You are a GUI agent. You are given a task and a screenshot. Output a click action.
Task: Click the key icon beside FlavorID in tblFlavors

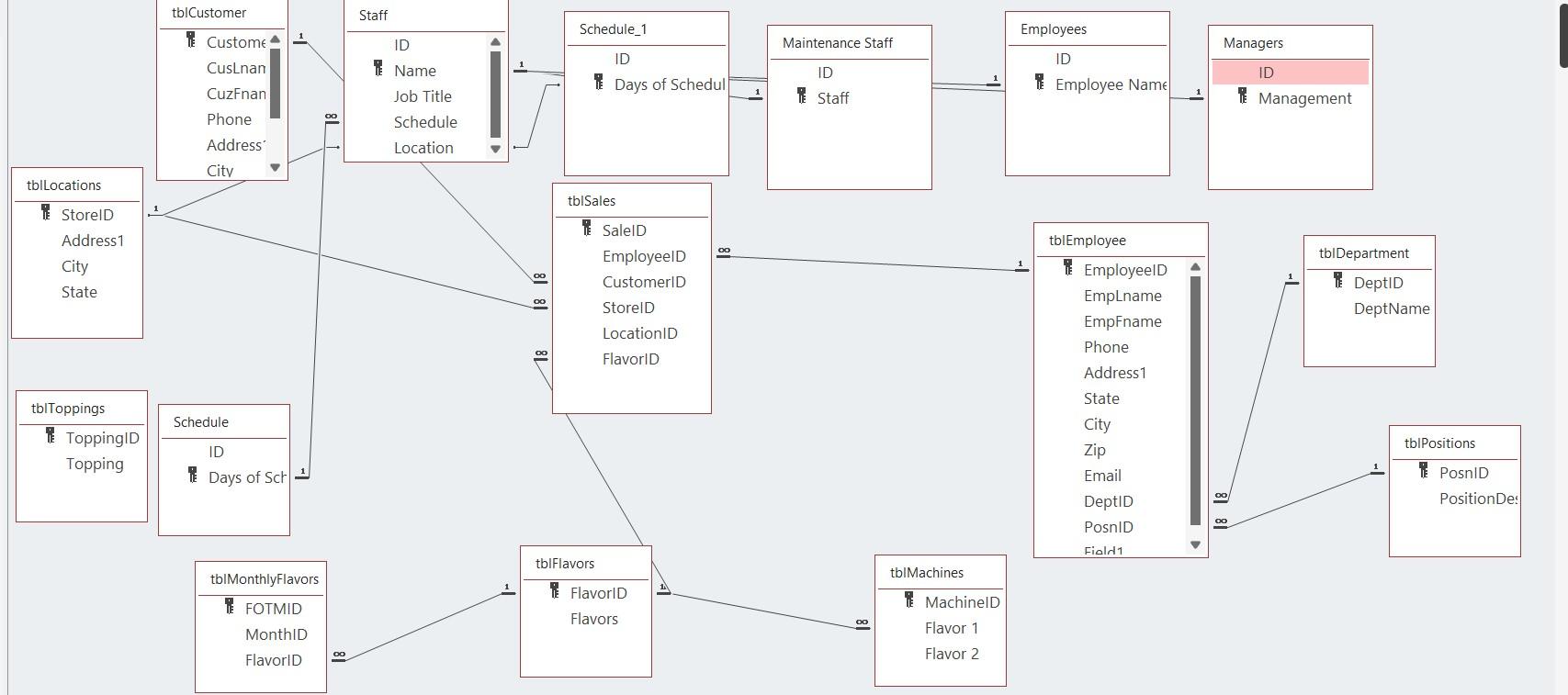click(x=555, y=590)
